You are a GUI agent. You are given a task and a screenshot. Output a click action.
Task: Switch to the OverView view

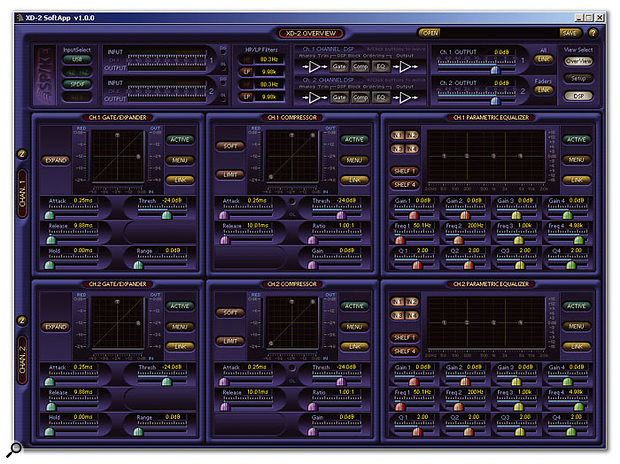coord(578,61)
